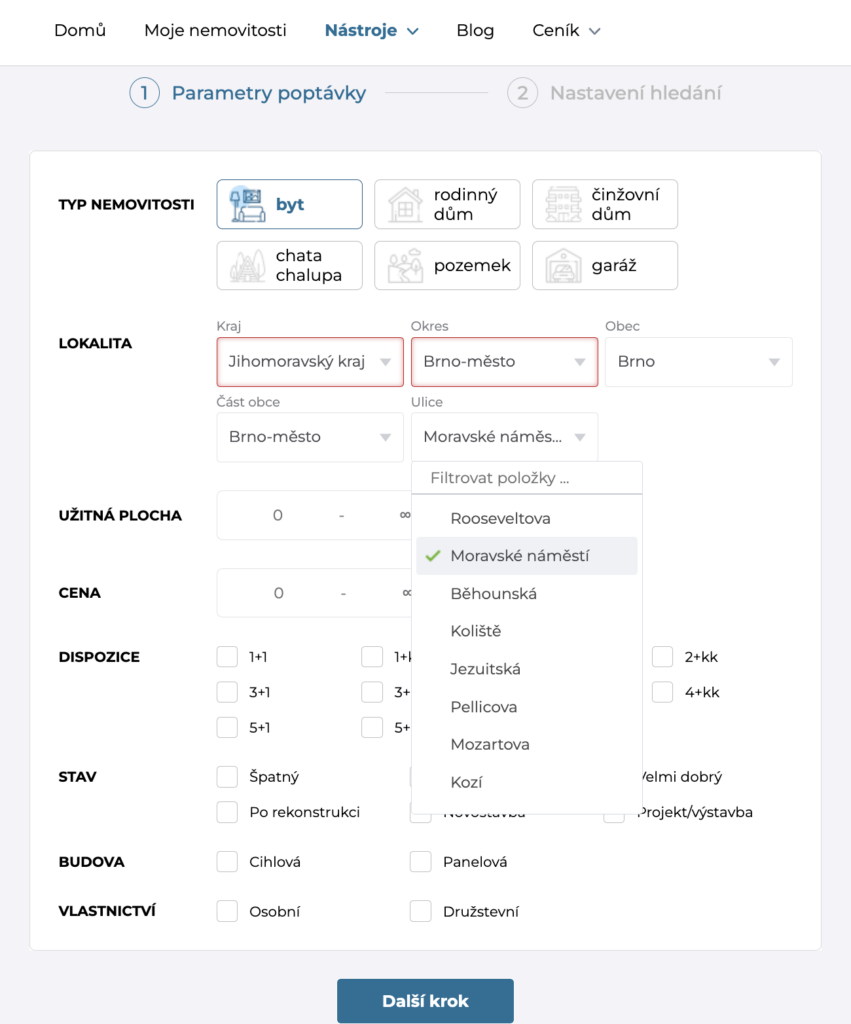Select the byt property type icon
The width and height of the screenshot is (851, 1024).
point(247,205)
